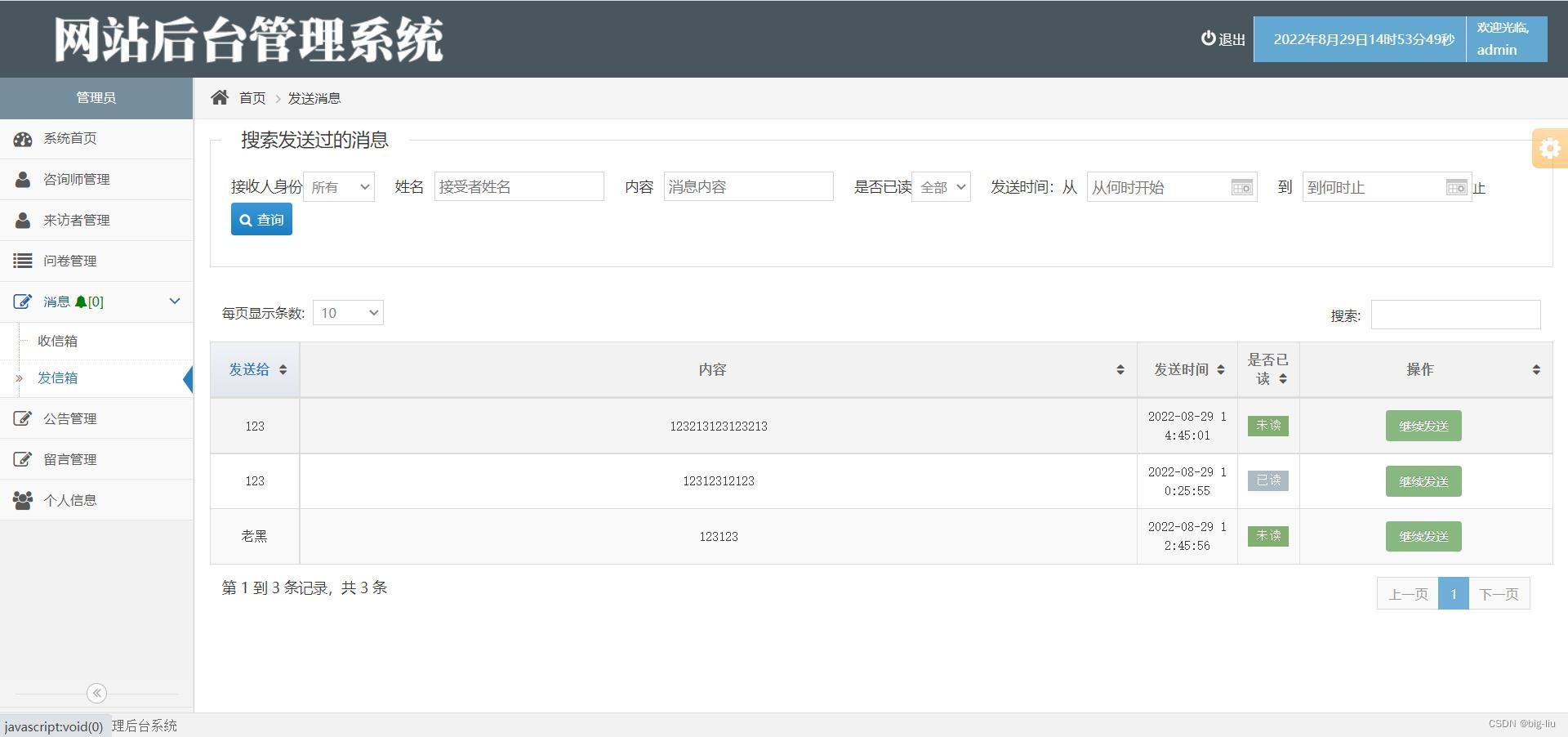Click the edit icon beside 公告管理

point(23,418)
